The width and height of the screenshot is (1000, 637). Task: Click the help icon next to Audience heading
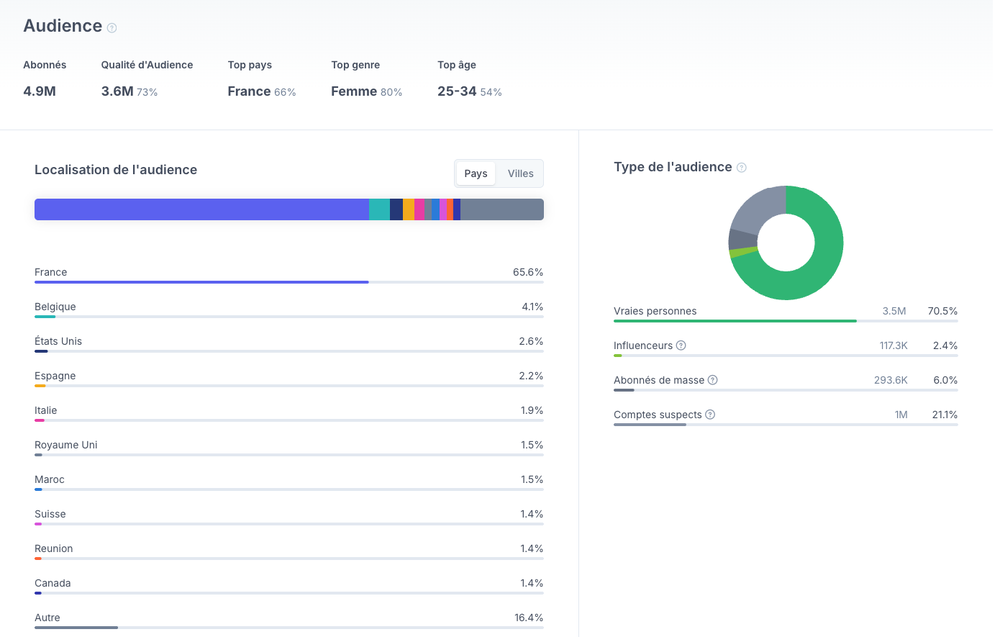click(112, 27)
